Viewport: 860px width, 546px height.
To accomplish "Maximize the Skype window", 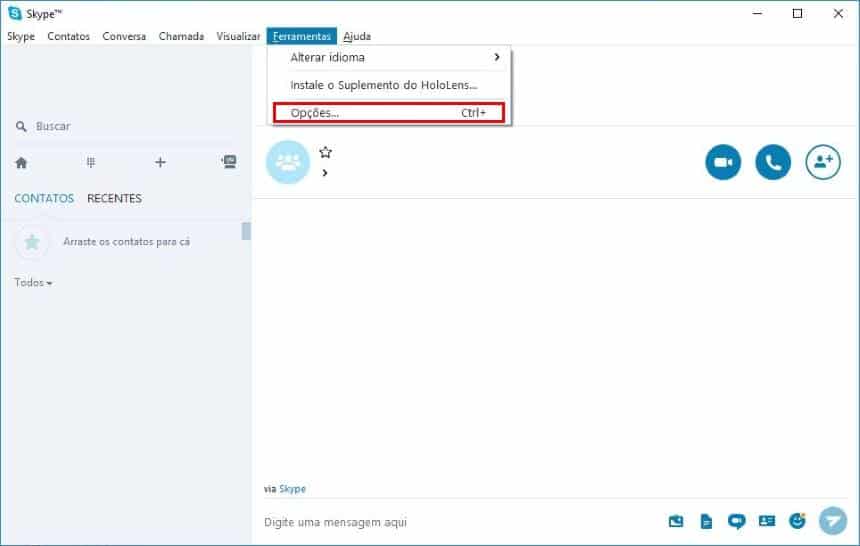I will pos(797,13).
